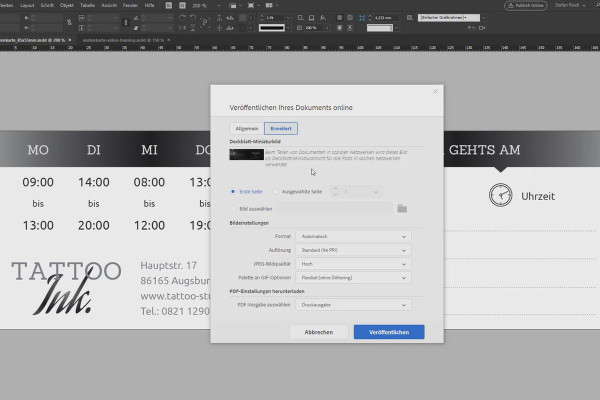Click the select container icon

click(219, 18)
